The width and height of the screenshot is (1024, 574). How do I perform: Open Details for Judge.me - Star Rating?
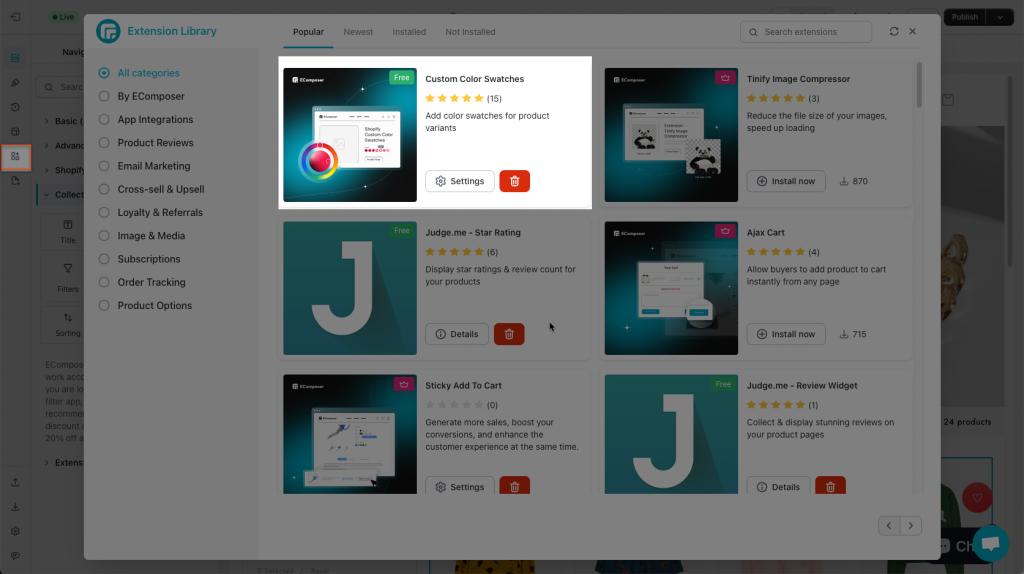[x=456, y=334]
